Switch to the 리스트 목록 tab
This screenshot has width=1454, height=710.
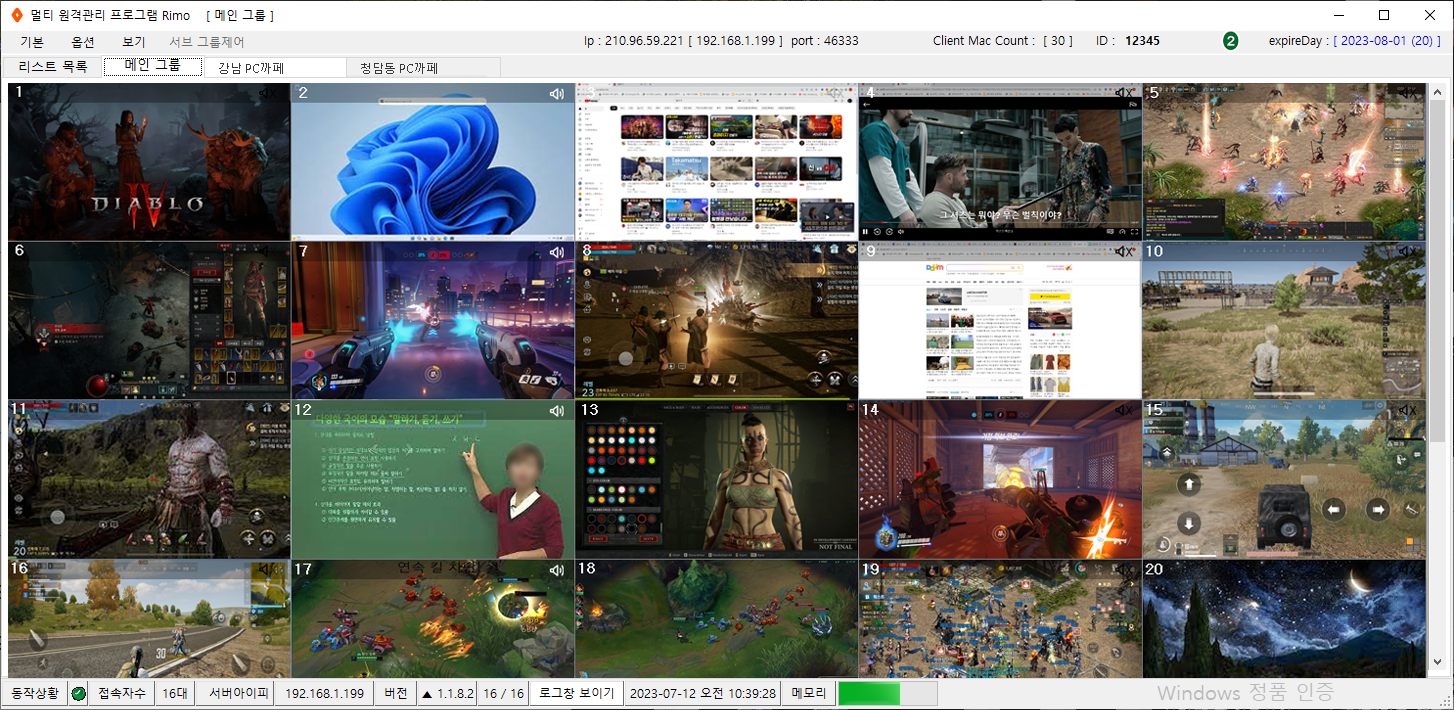[53, 67]
